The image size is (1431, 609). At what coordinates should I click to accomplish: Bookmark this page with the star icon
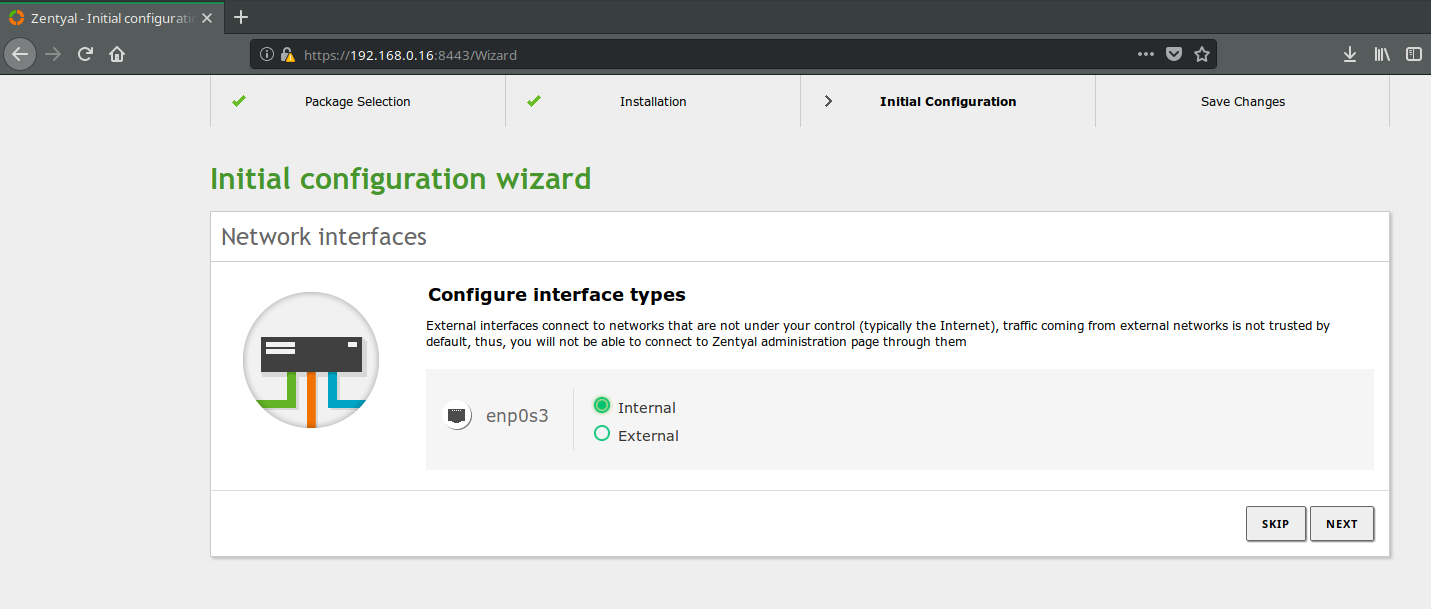coord(1202,54)
